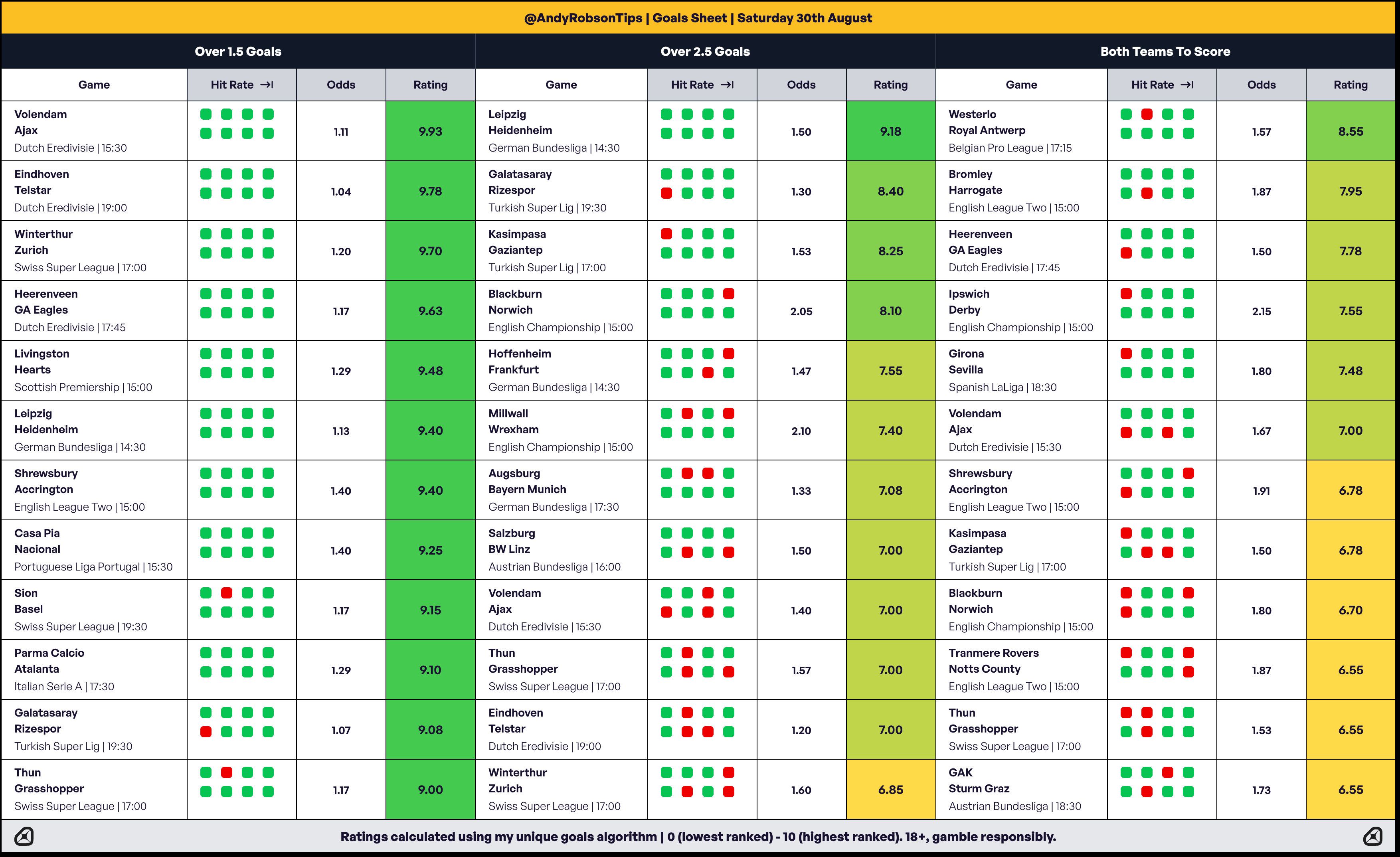
Task: Click 'Sion Basel' game row
Action: pyautogui.click(x=94, y=609)
